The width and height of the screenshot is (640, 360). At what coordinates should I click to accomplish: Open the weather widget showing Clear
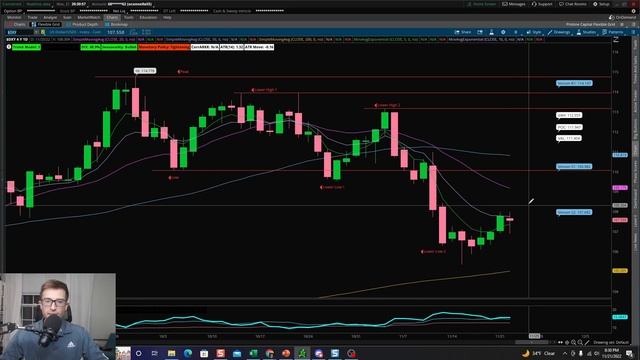539,353
